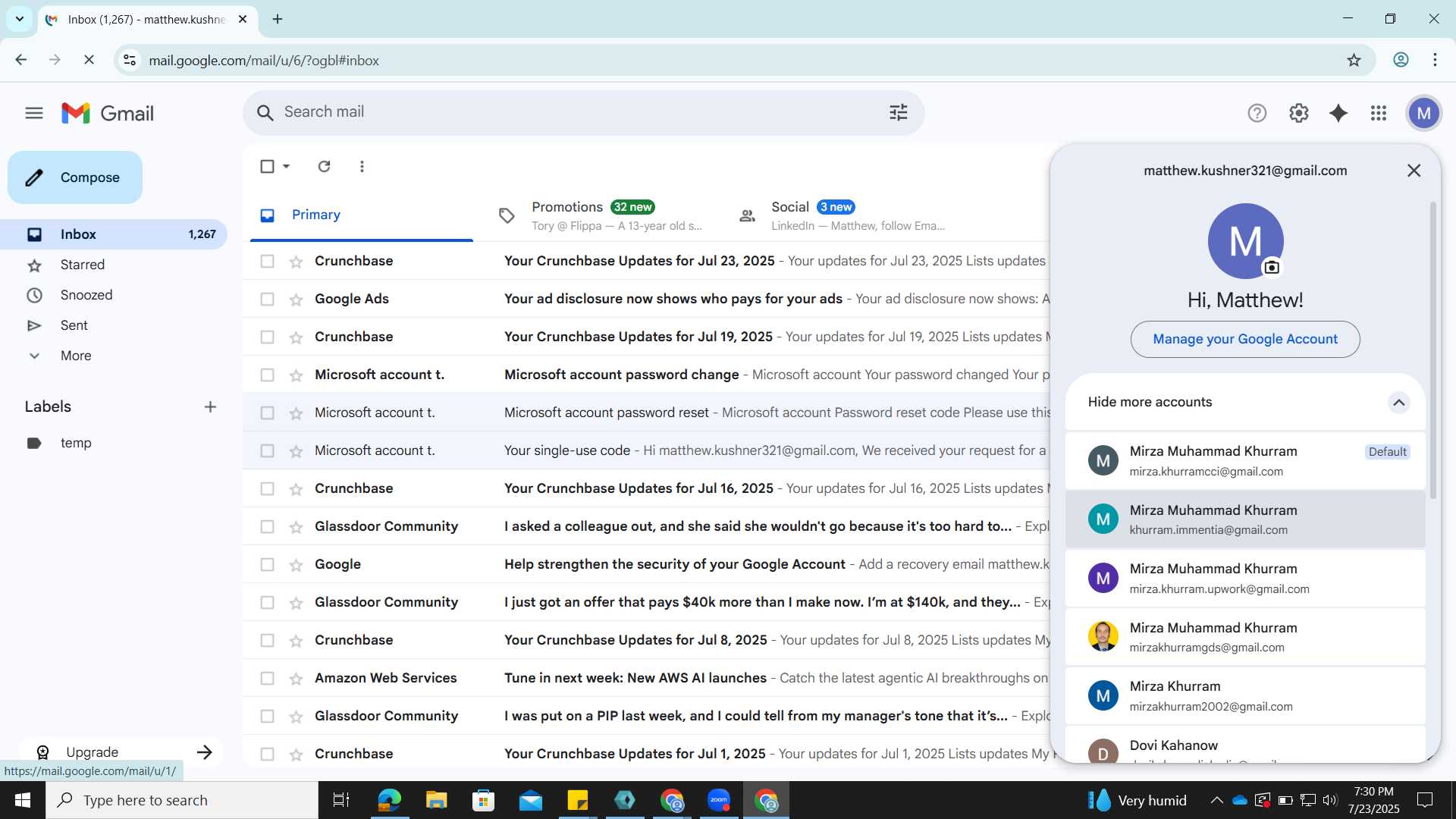
Task: Star the Amazon Web Services email
Action: coord(296,679)
